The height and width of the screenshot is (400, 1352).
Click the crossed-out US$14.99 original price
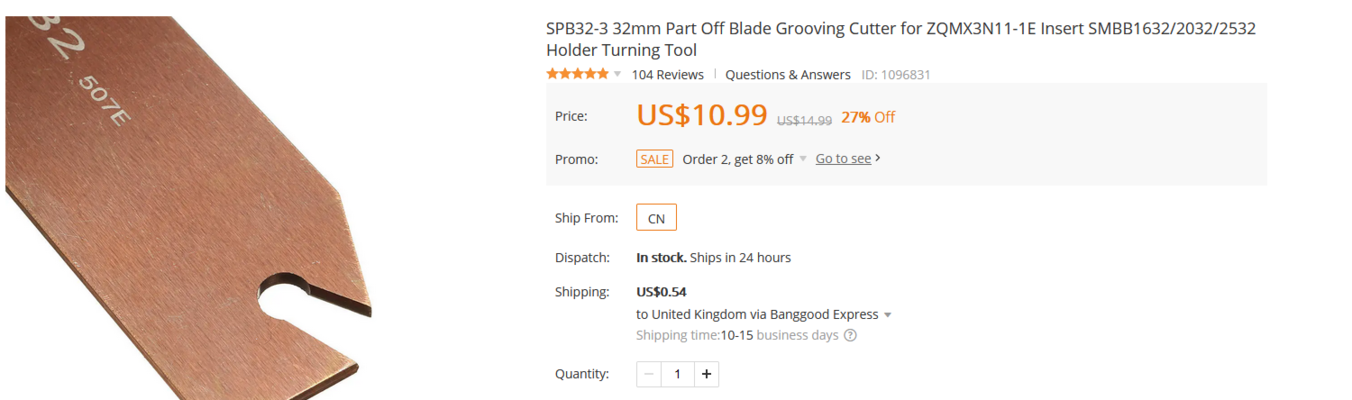coord(804,120)
